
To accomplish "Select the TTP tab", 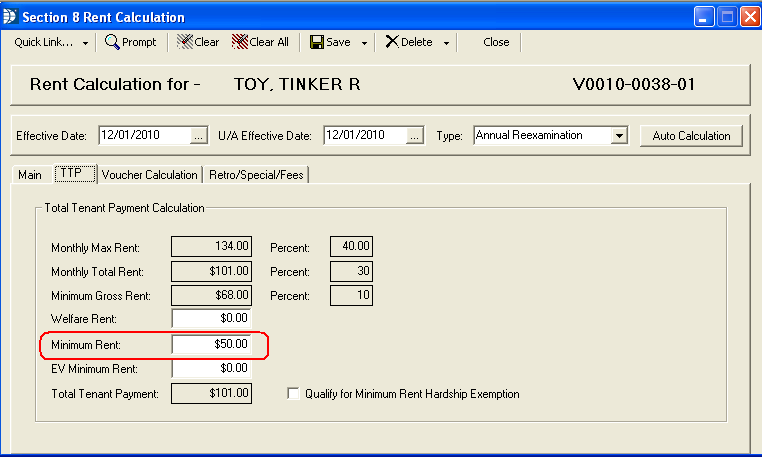I will pos(74,173).
